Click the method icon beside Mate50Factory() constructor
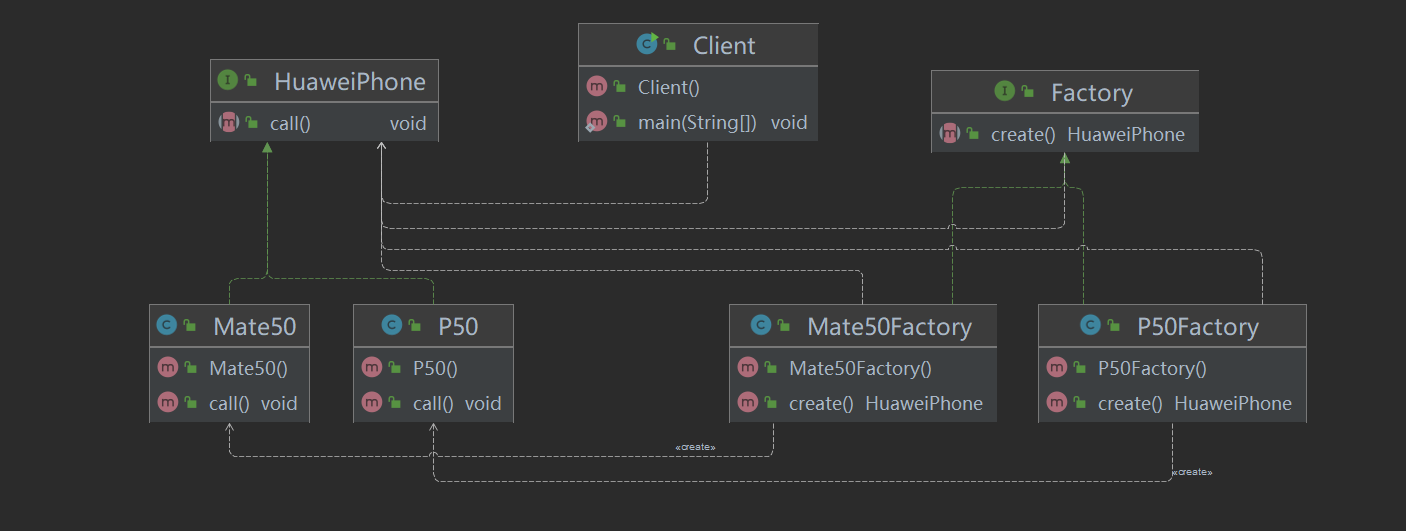The image size is (1406, 531). tap(747, 368)
